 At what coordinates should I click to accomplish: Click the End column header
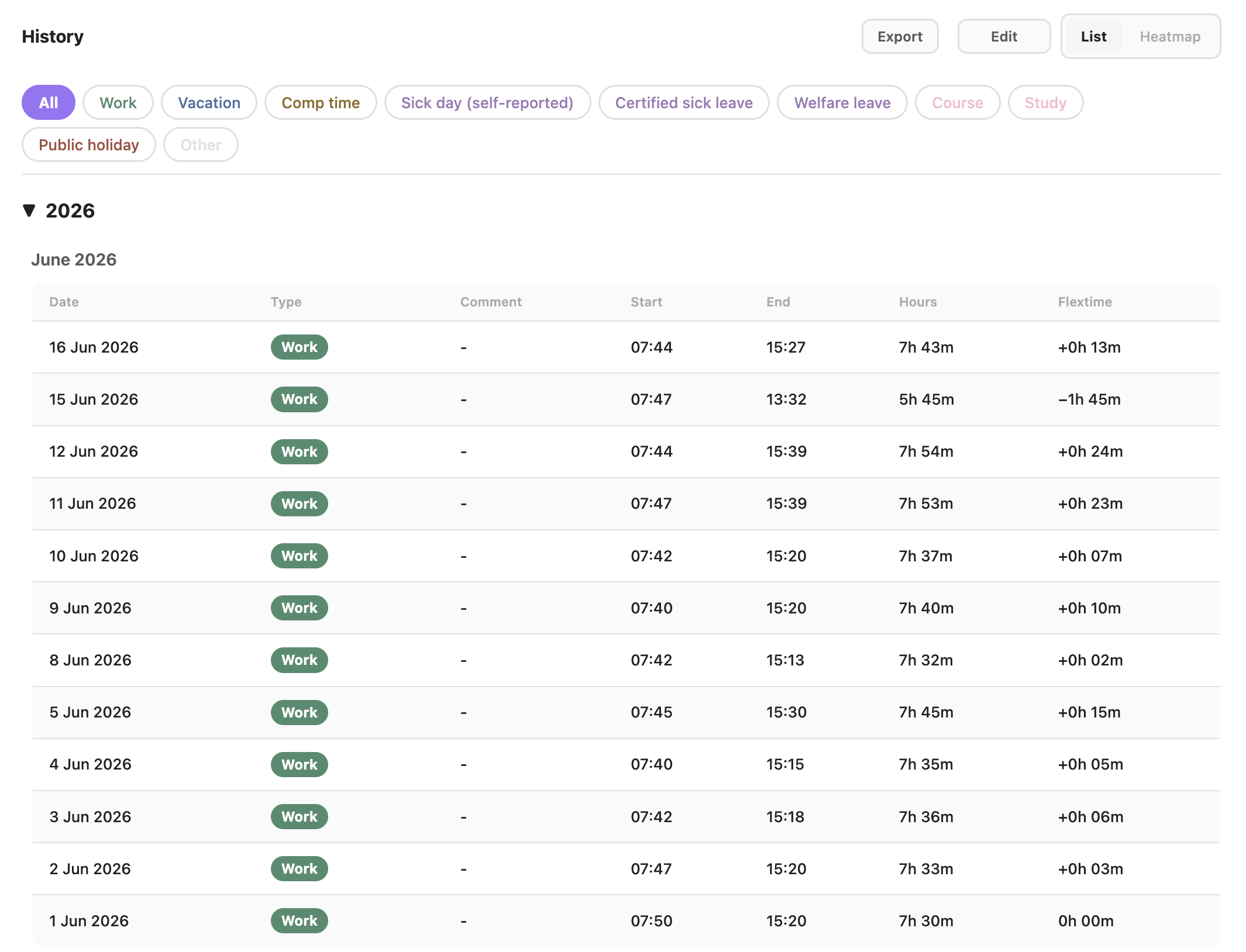[x=778, y=302]
